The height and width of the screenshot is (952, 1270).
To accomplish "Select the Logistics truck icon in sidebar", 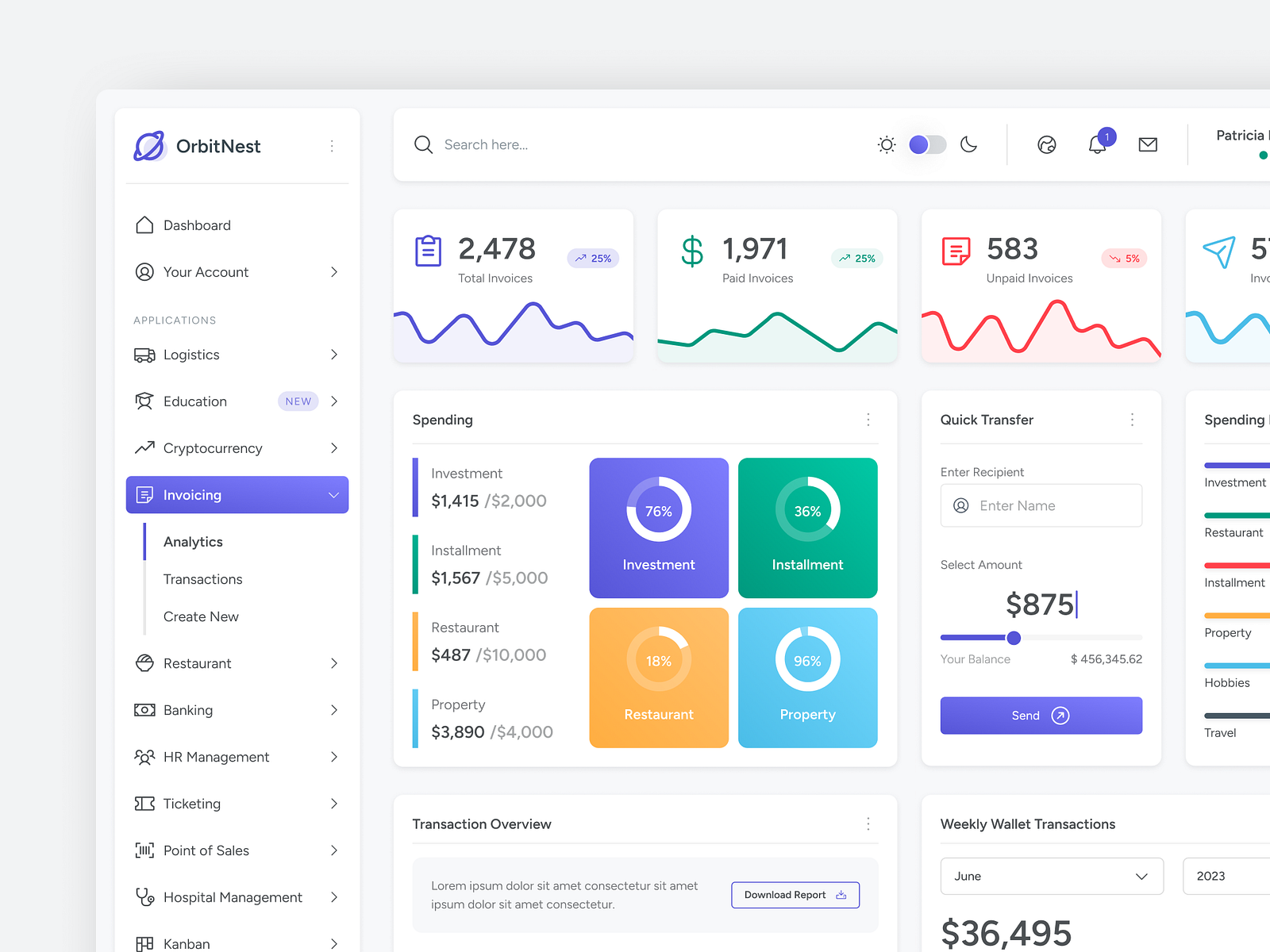I will click(144, 355).
